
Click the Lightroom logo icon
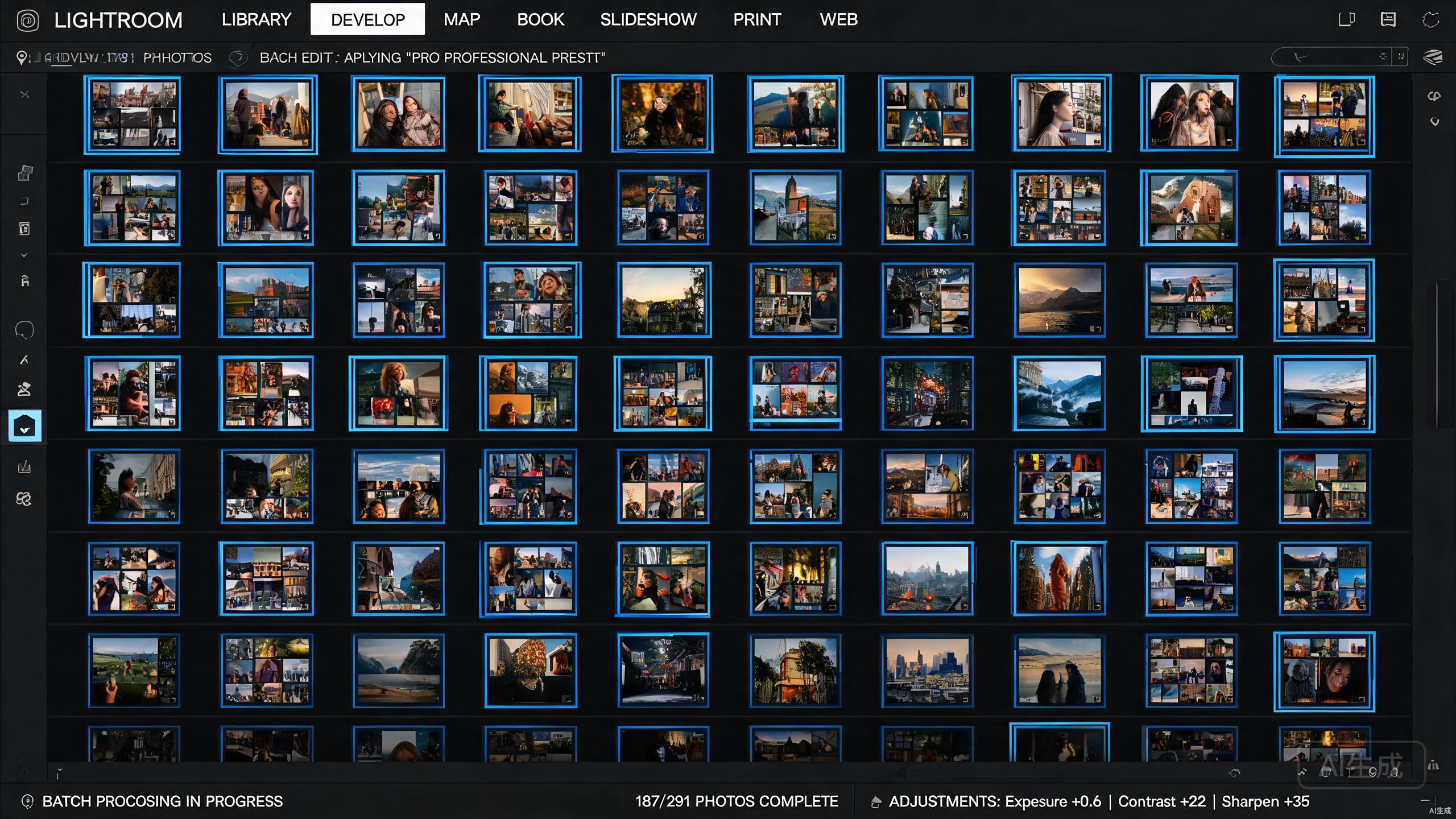pos(27,20)
